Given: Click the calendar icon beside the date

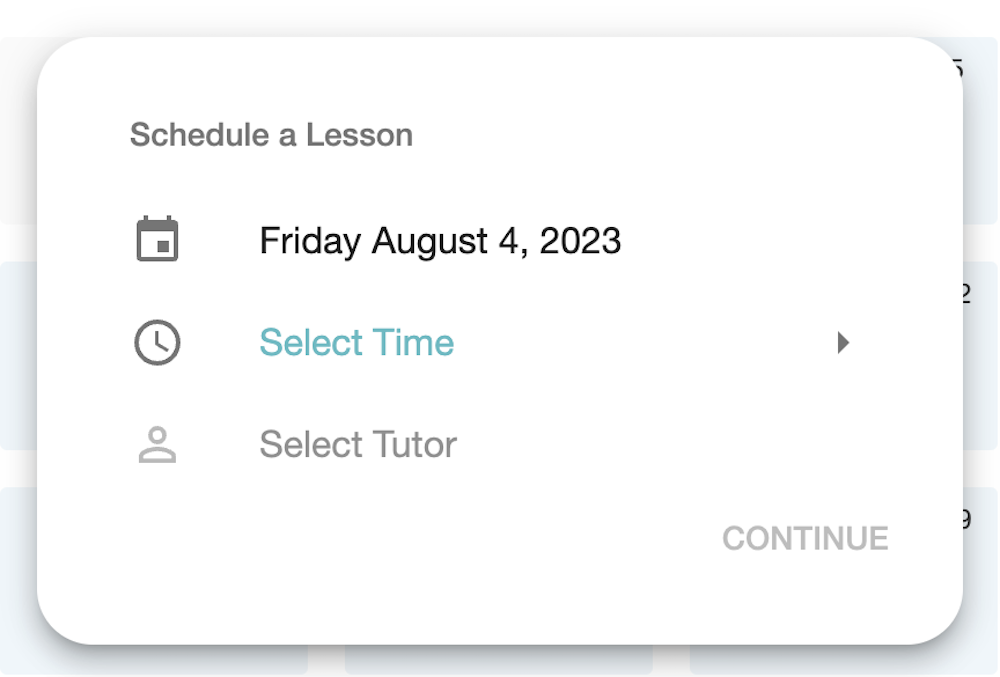Looking at the screenshot, I should pos(157,240).
